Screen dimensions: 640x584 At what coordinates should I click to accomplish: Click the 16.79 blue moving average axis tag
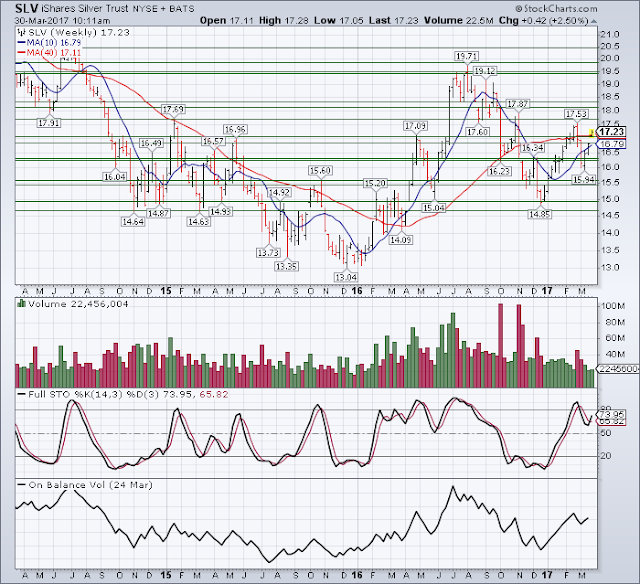click(x=611, y=144)
